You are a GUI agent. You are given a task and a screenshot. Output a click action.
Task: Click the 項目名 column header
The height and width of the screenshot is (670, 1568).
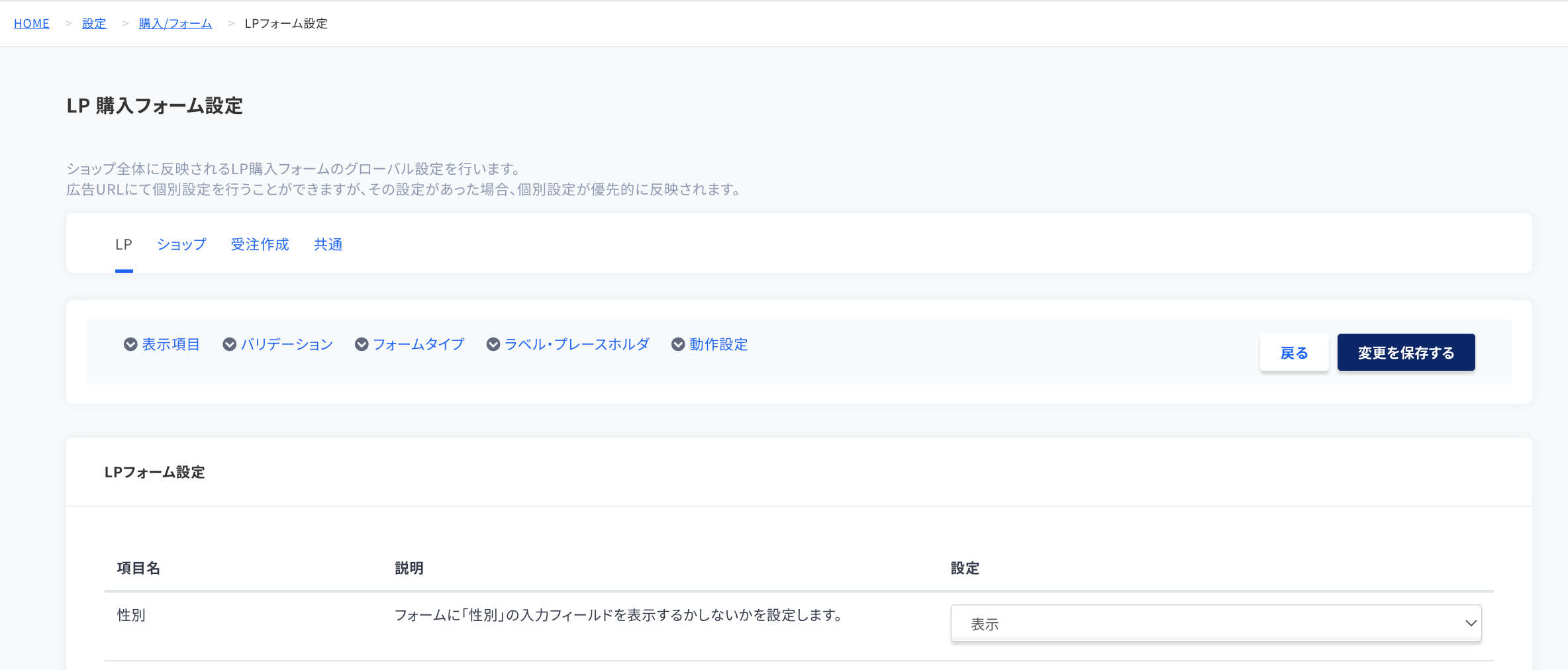tap(138, 568)
